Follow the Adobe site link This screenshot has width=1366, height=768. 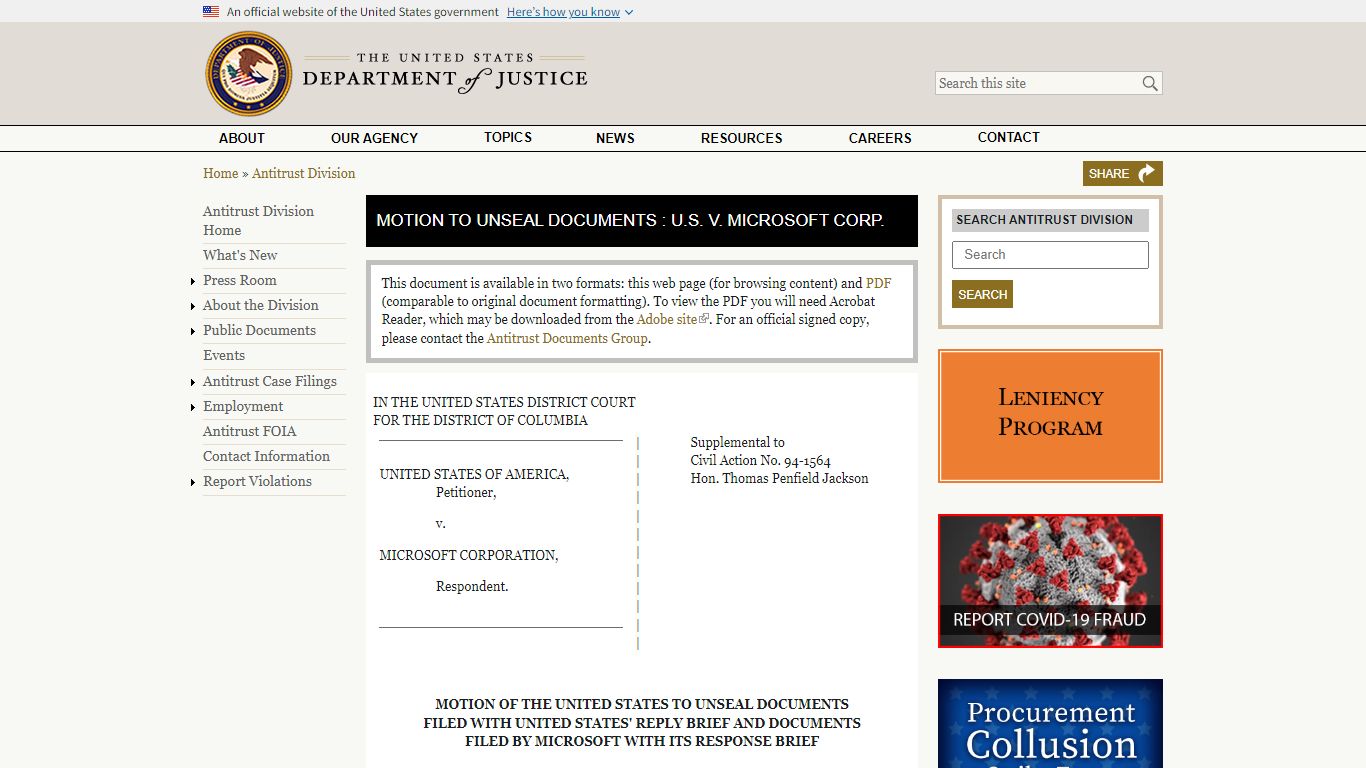pyautogui.click(x=667, y=319)
